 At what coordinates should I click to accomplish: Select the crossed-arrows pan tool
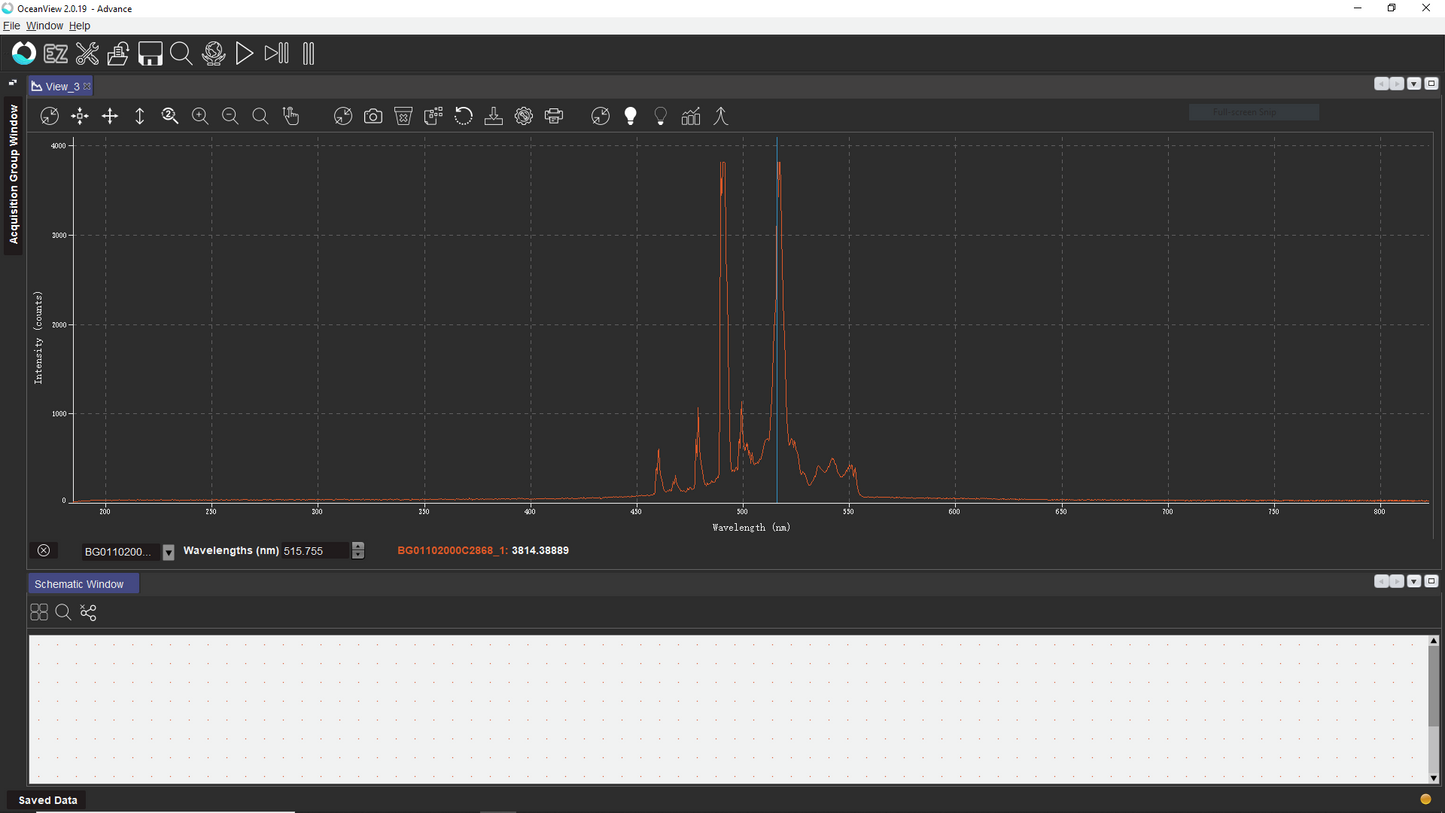[x=110, y=117]
